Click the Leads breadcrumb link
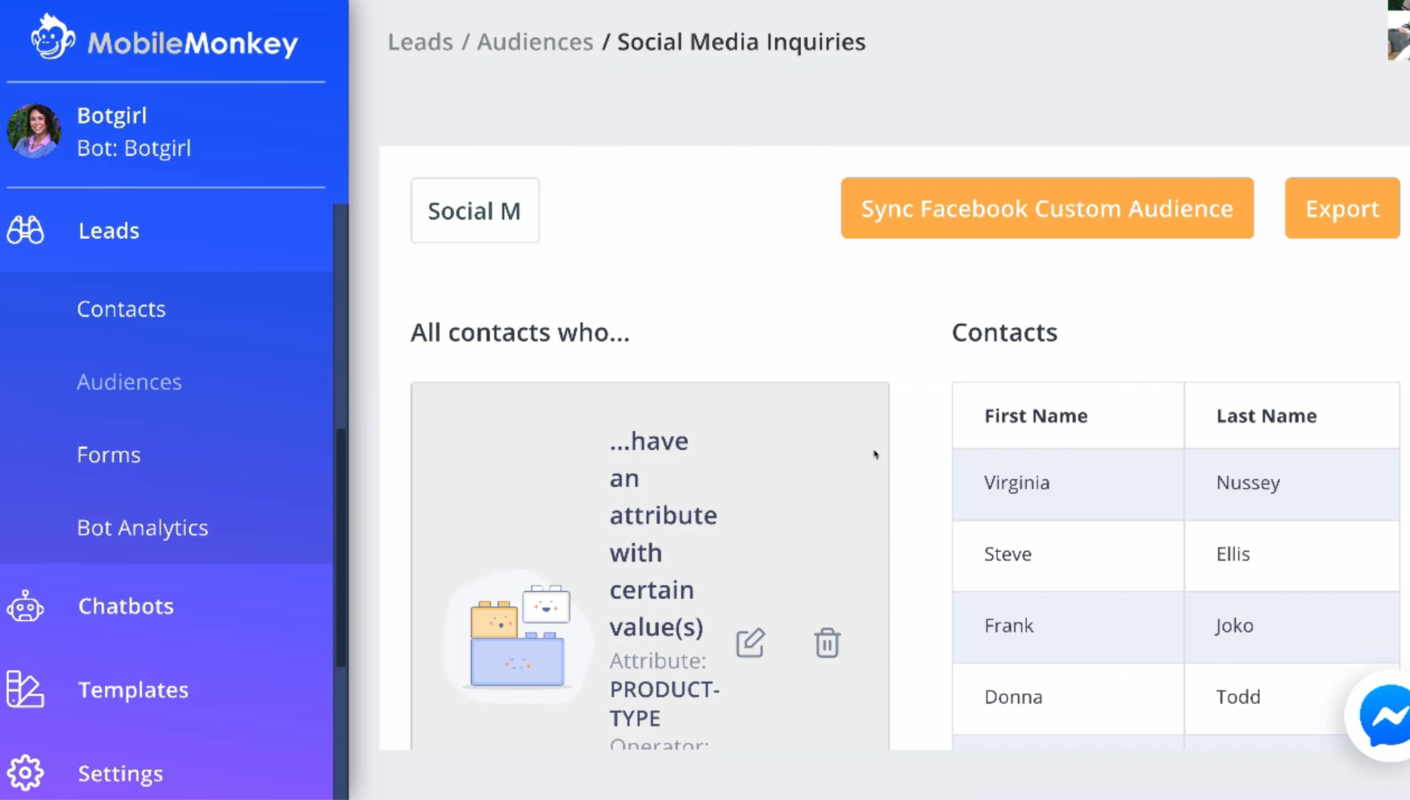 pos(420,42)
